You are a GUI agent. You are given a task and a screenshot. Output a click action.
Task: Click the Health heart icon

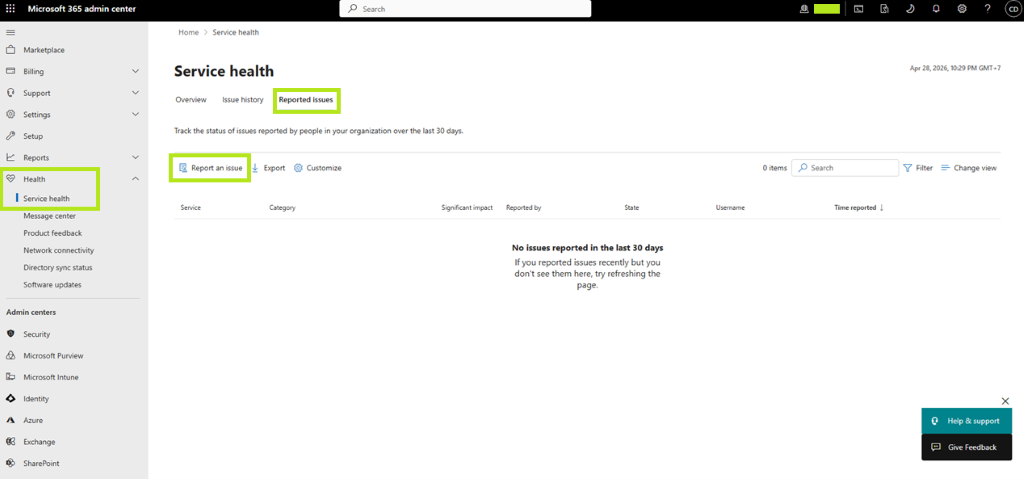tap(10, 179)
